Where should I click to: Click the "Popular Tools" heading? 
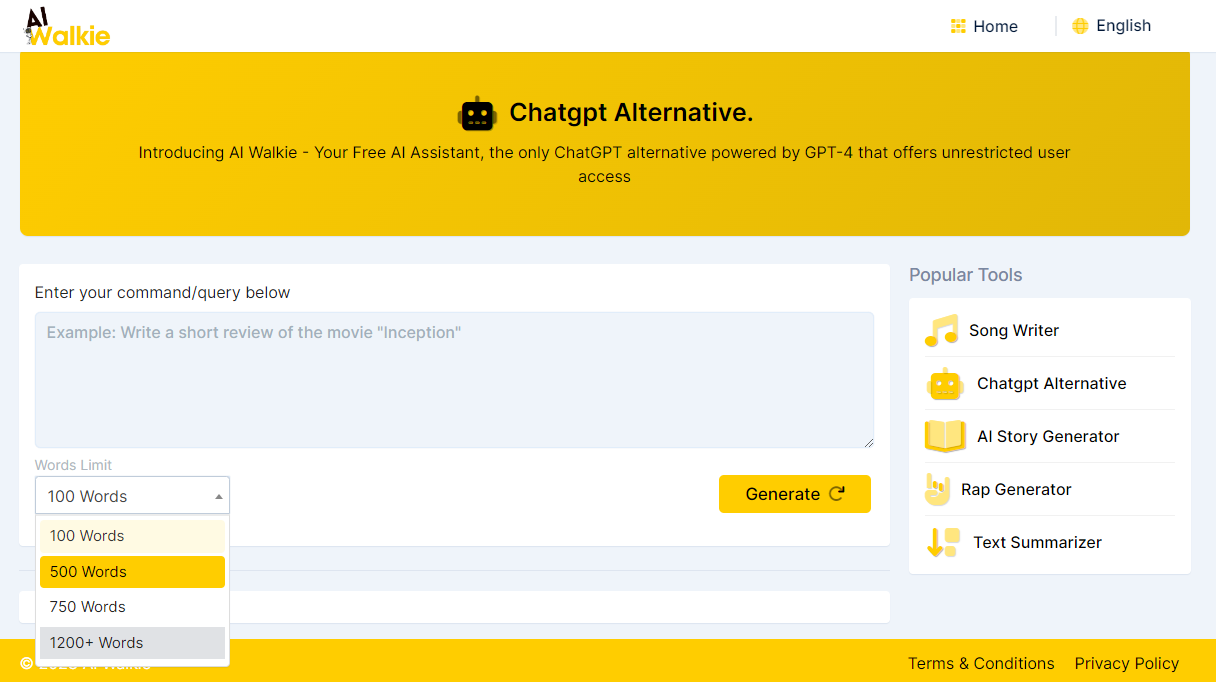tap(966, 275)
